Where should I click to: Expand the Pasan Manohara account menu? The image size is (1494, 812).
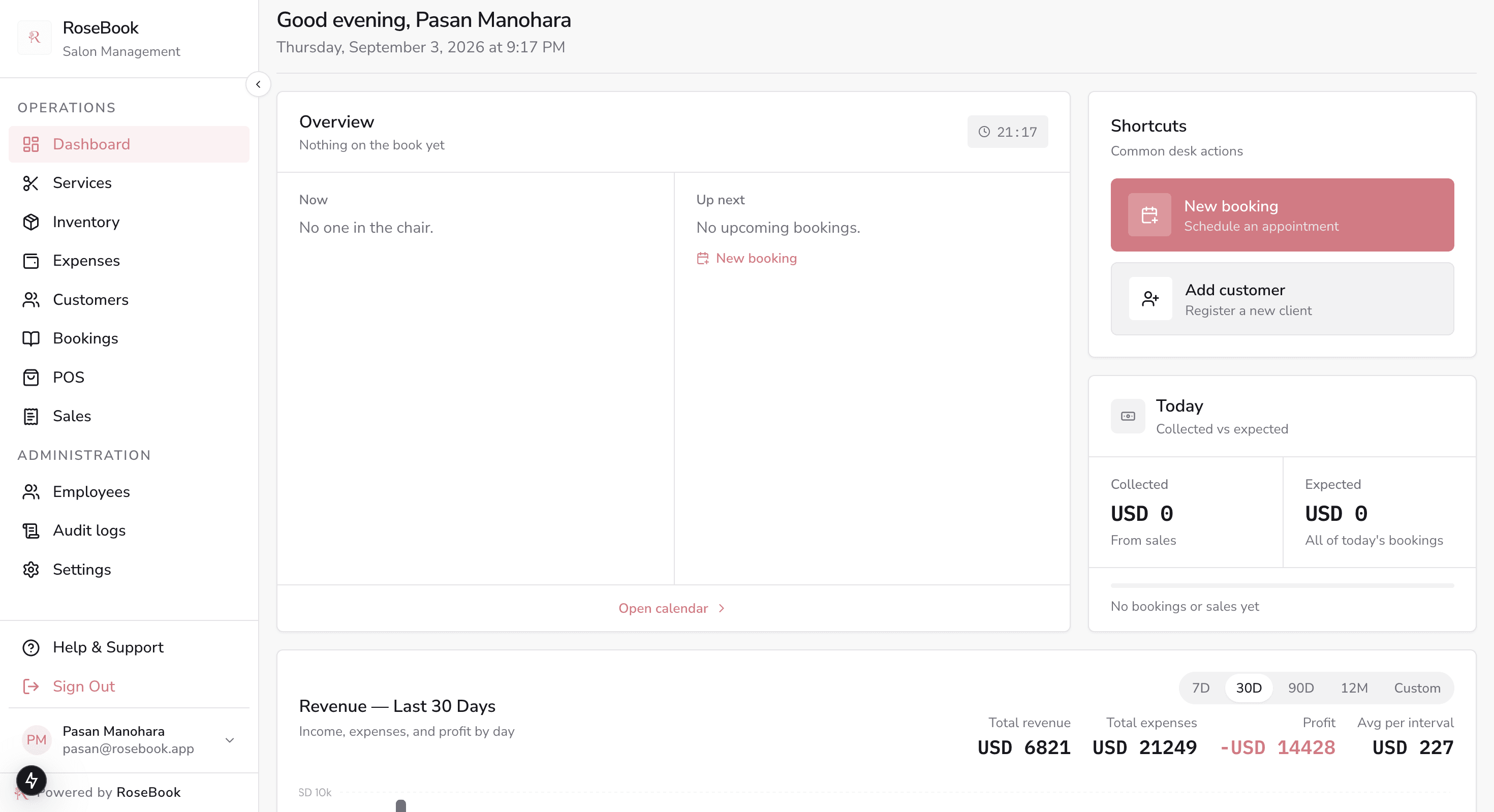pos(230,739)
